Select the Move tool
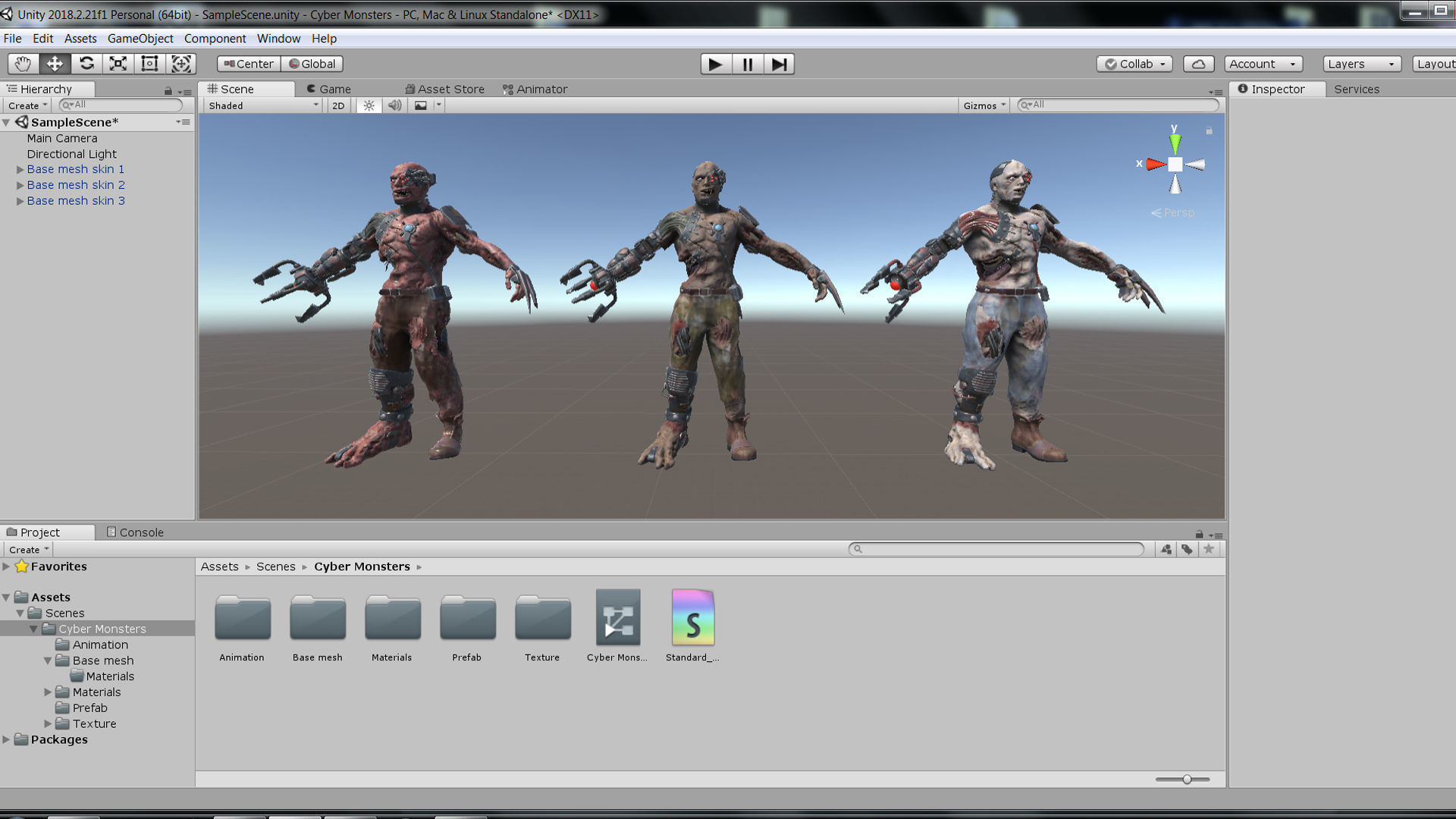 pos(55,64)
